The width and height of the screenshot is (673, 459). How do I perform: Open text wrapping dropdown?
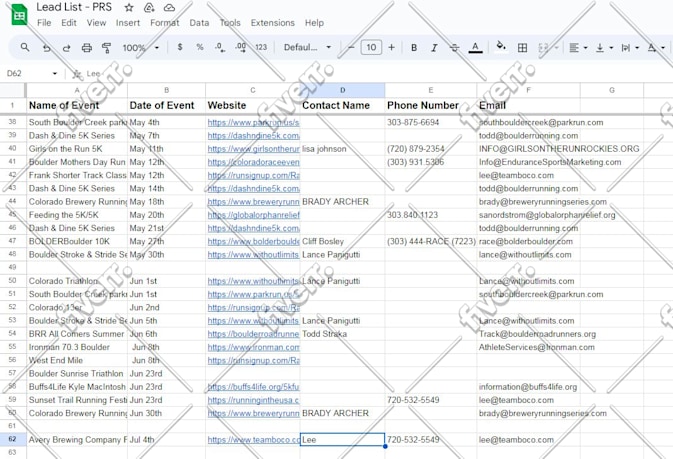pos(630,48)
